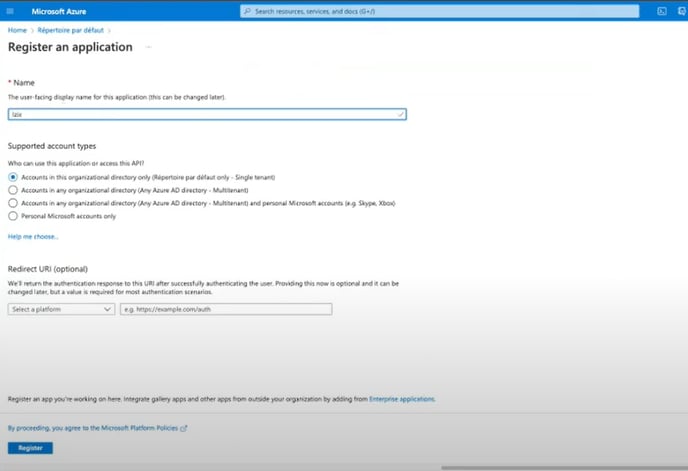Viewport: 688px width, 471px height.
Task: Click the directory filter icon in header
Action: 681,11
